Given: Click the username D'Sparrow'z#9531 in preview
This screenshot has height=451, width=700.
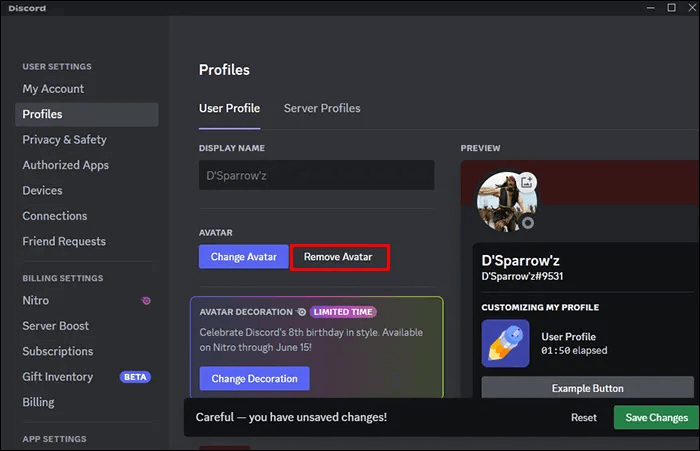Looking at the screenshot, I should click(x=522, y=276).
